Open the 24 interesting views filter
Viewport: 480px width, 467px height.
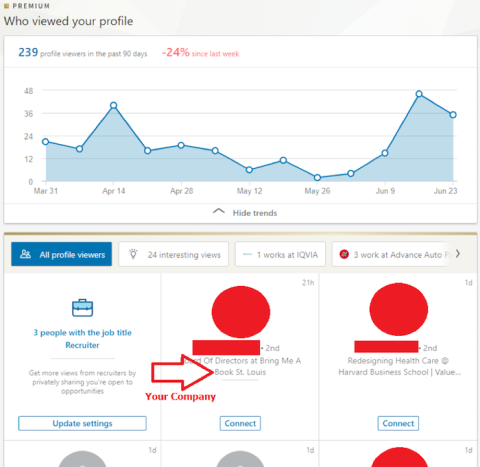pyautogui.click(x=174, y=254)
